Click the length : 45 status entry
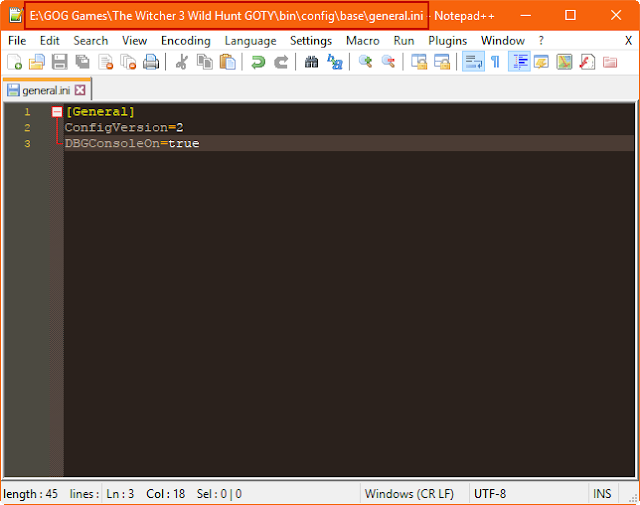Image resolution: width=640 pixels, height=505 pixels. point(31,494)
